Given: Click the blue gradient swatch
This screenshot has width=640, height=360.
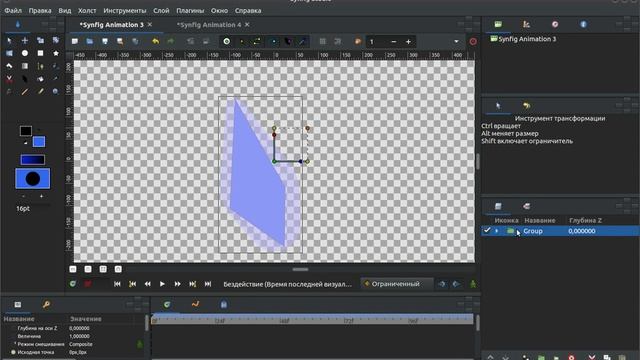Looking at the screenshot, I should click(33, 160).
